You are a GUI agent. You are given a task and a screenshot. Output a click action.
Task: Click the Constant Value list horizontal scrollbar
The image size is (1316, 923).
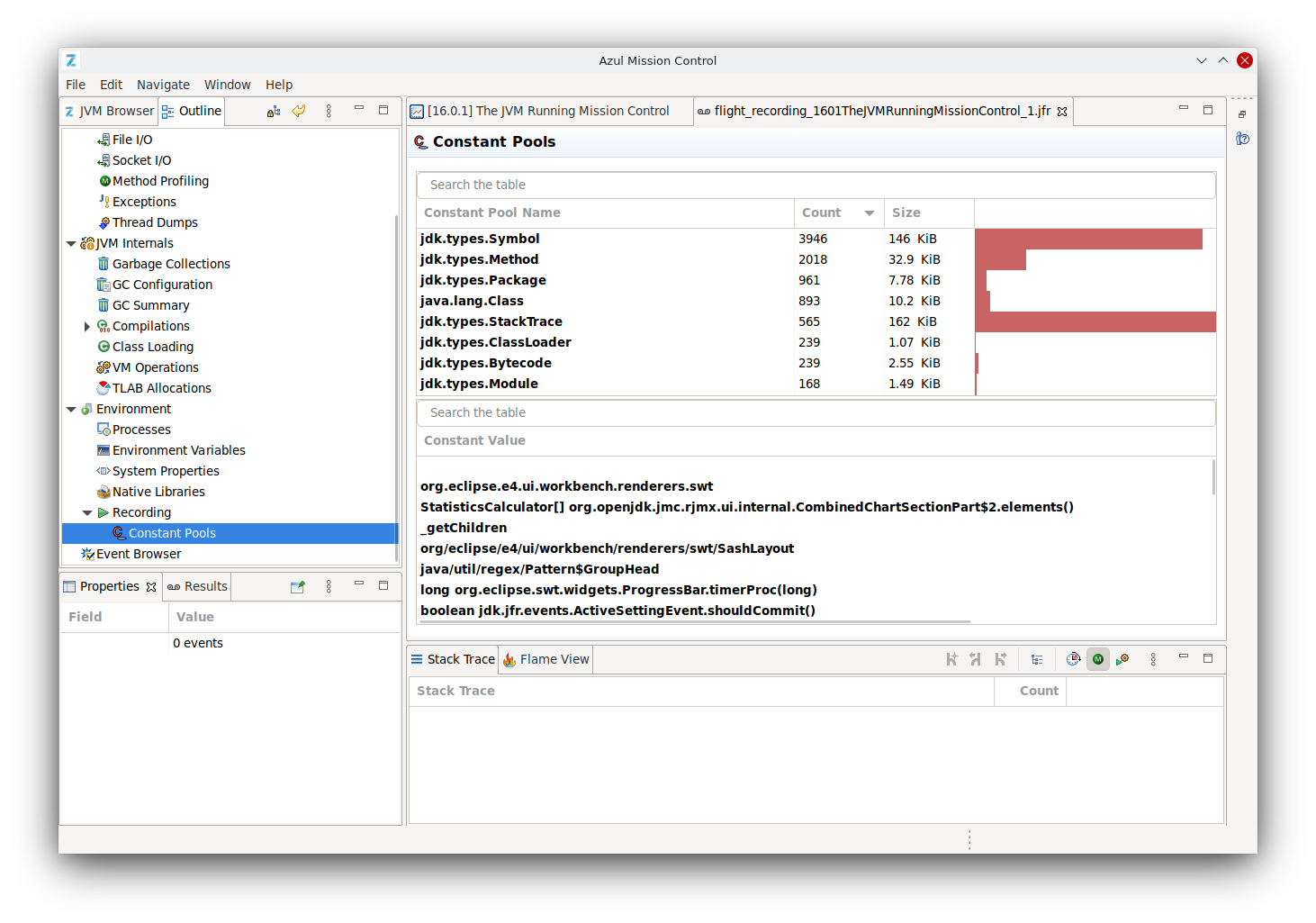click(695, 621)
